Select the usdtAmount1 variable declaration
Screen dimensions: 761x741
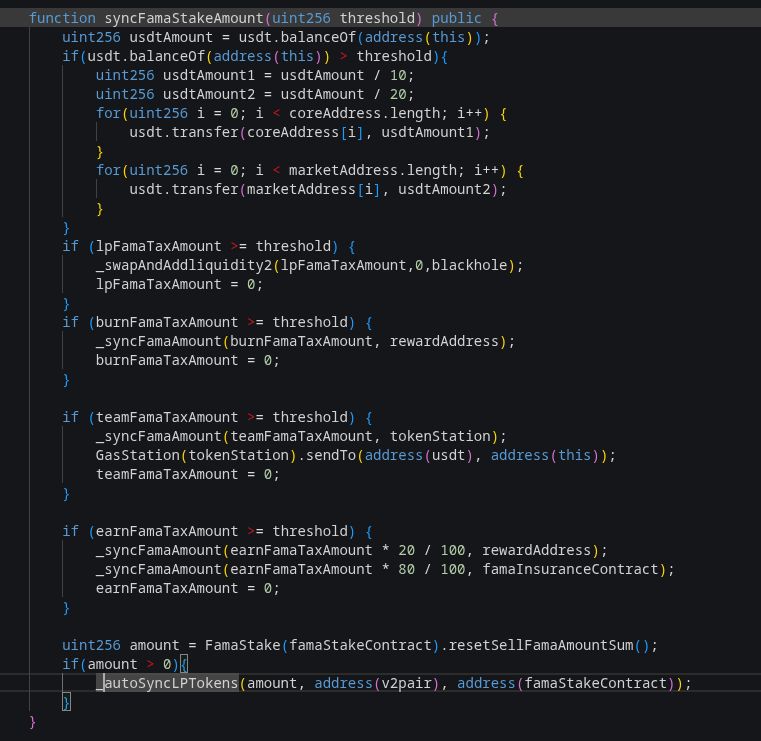[255, 75]
